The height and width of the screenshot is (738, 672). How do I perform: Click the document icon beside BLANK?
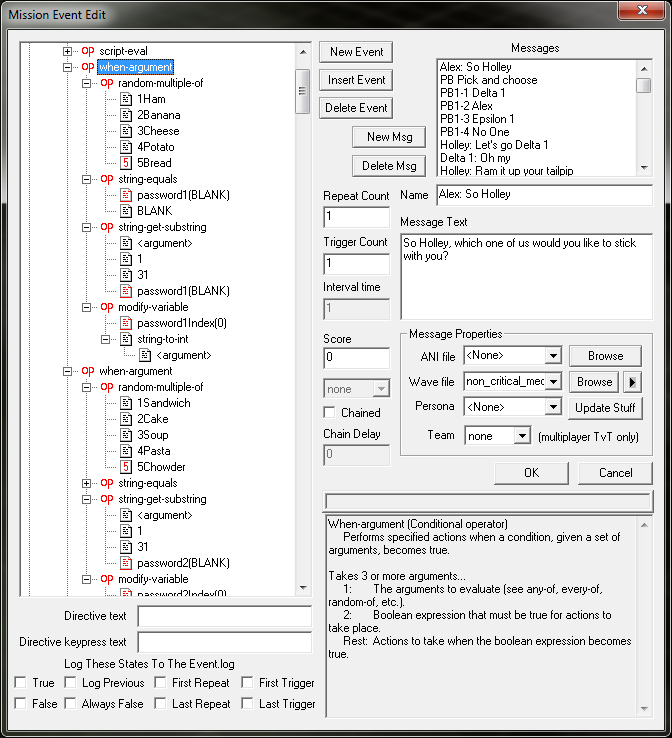(126, 211)
